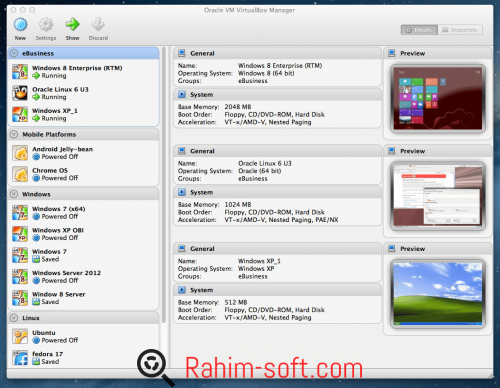Viewport: 500px width, 388px height.
Task: Click Saved status under Window 8 Server
Action: click(x=50, y=302)
